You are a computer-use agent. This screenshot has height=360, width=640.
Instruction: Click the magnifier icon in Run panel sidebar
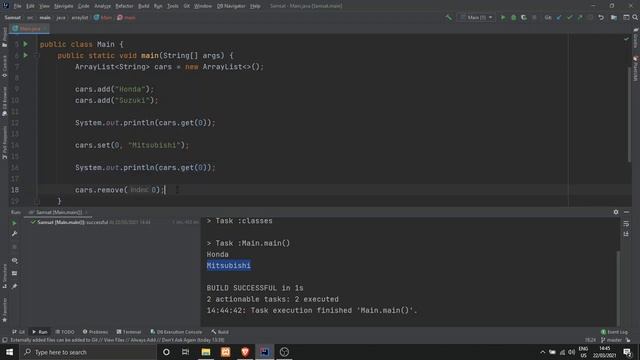14,260
